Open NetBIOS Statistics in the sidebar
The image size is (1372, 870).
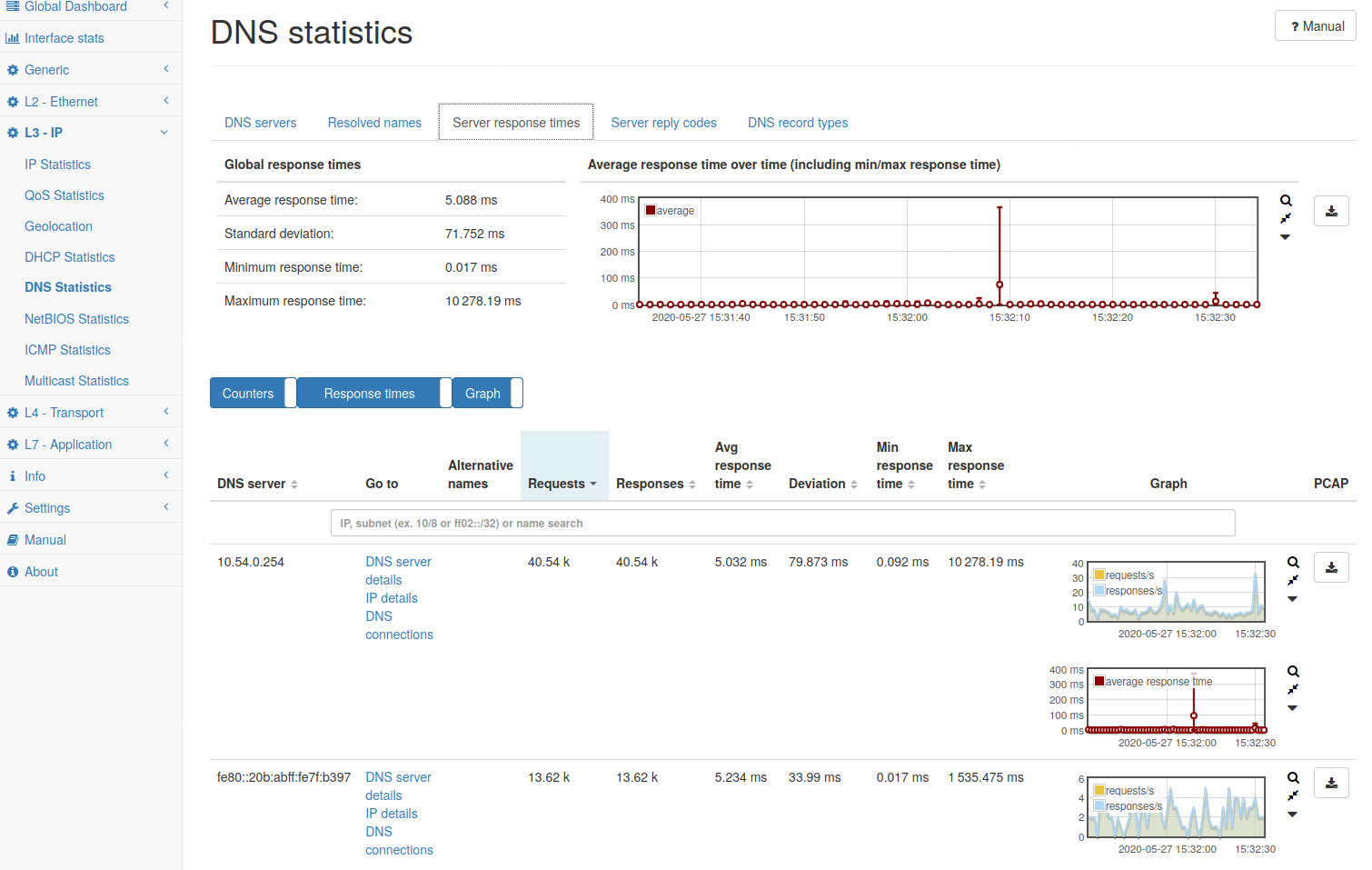[76, 319]
